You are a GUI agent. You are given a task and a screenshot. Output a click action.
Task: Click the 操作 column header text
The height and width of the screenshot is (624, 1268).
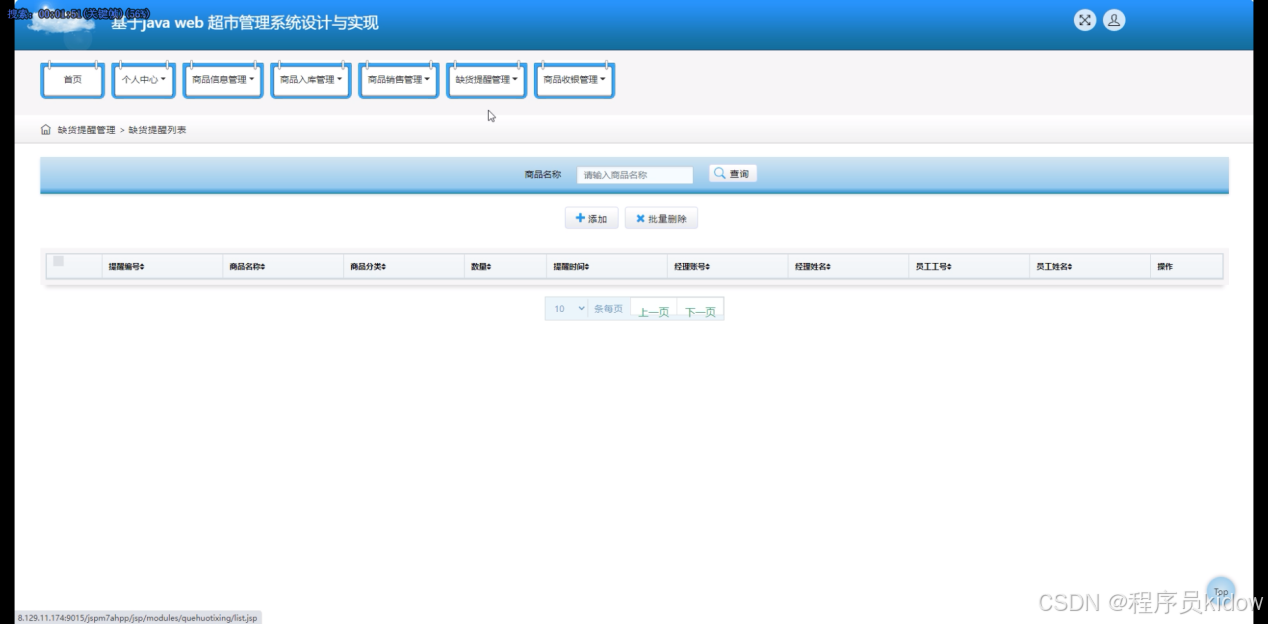tap(1165, 267)
